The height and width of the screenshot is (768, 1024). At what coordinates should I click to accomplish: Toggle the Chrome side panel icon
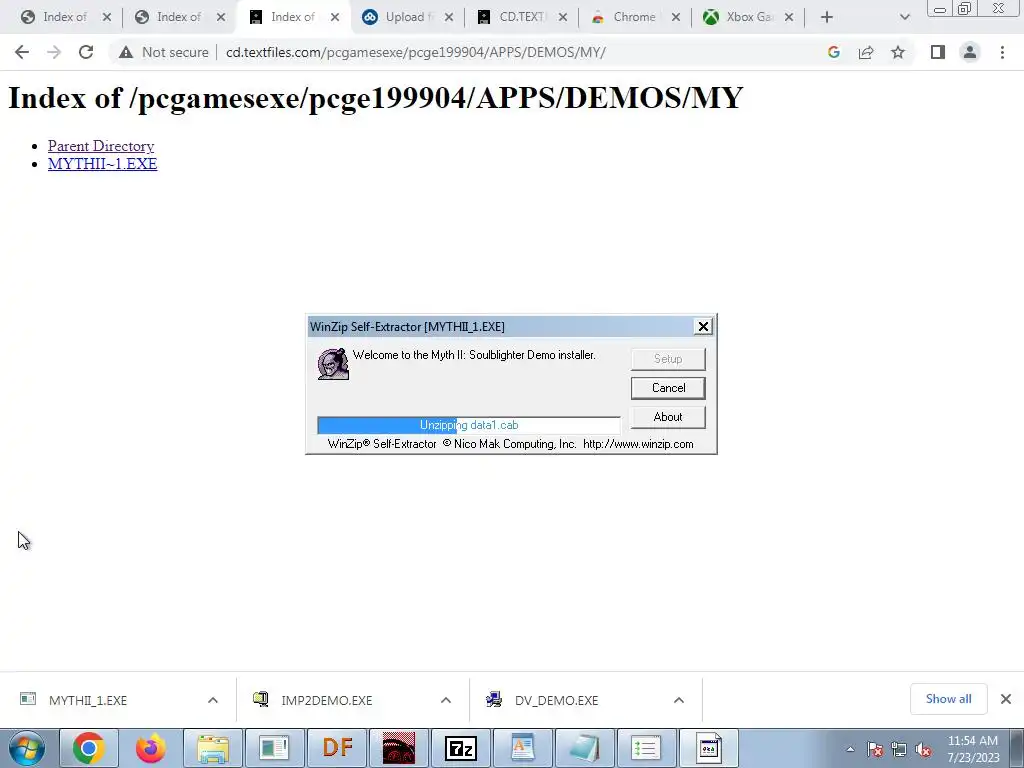point(938,52)
